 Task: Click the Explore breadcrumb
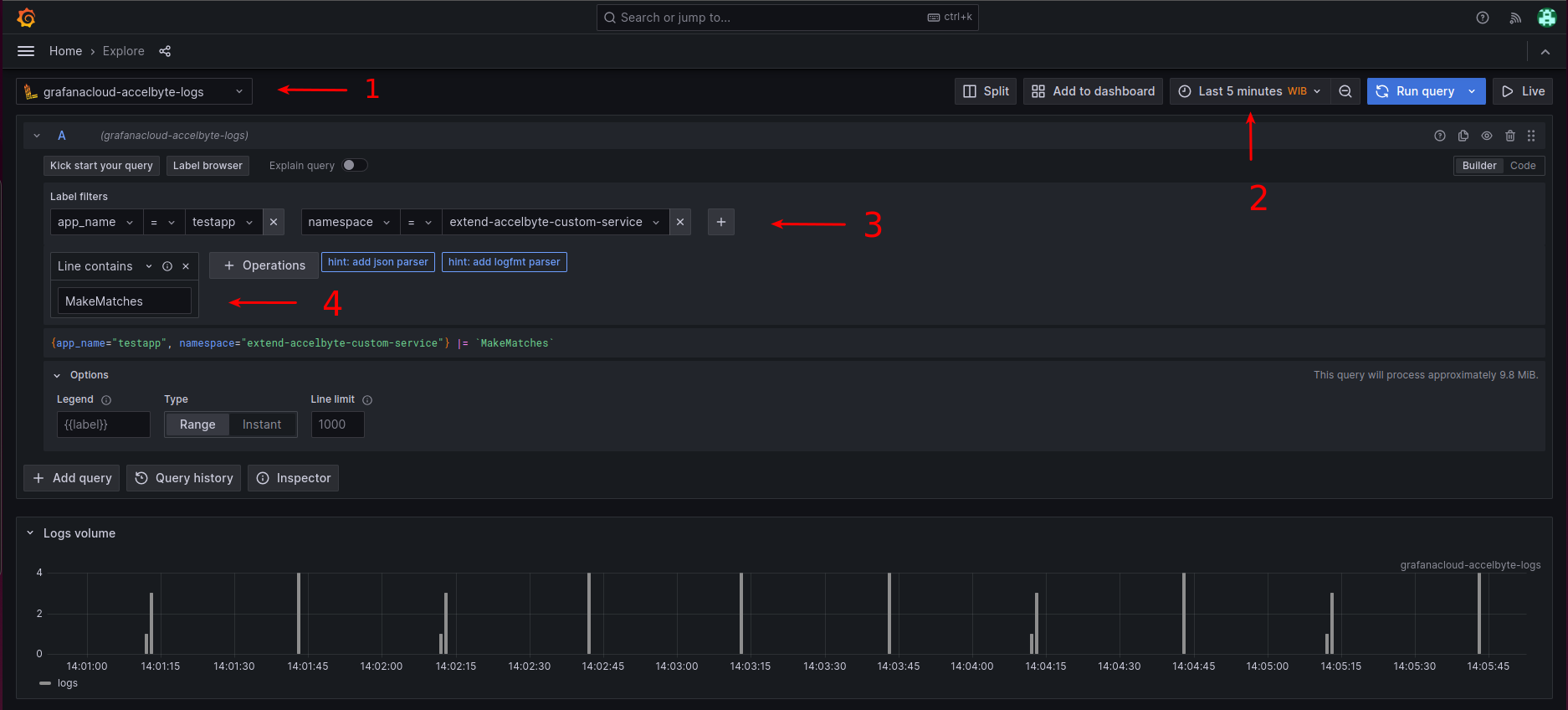pyautogui.click(x=123, y=51)
